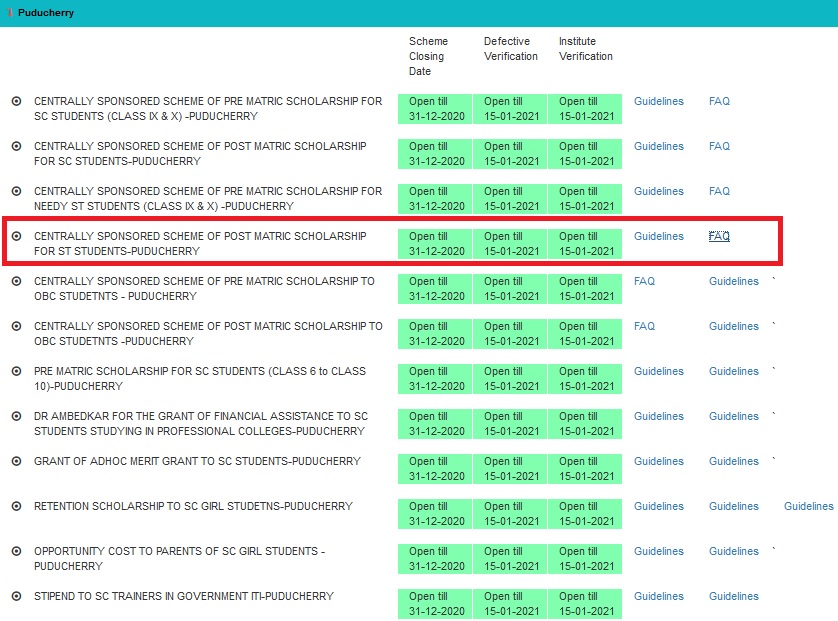838x621 pixels.
Task: Click the bullet icon beside Pre Matric Scholarship to OBC Studetnts
Action: [x=17, y=281]
